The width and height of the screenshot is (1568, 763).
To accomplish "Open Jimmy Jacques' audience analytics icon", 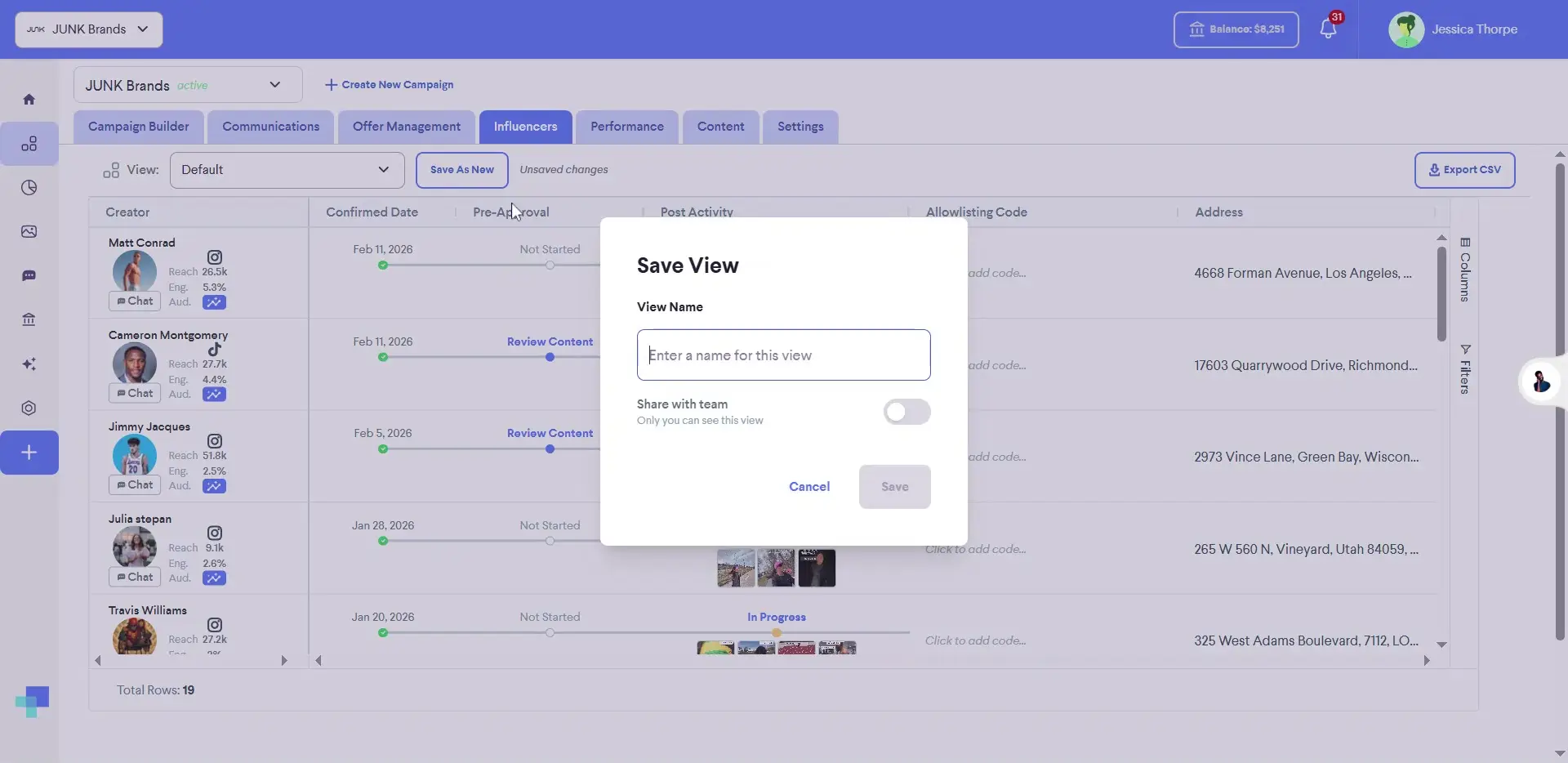I will 215,486.
